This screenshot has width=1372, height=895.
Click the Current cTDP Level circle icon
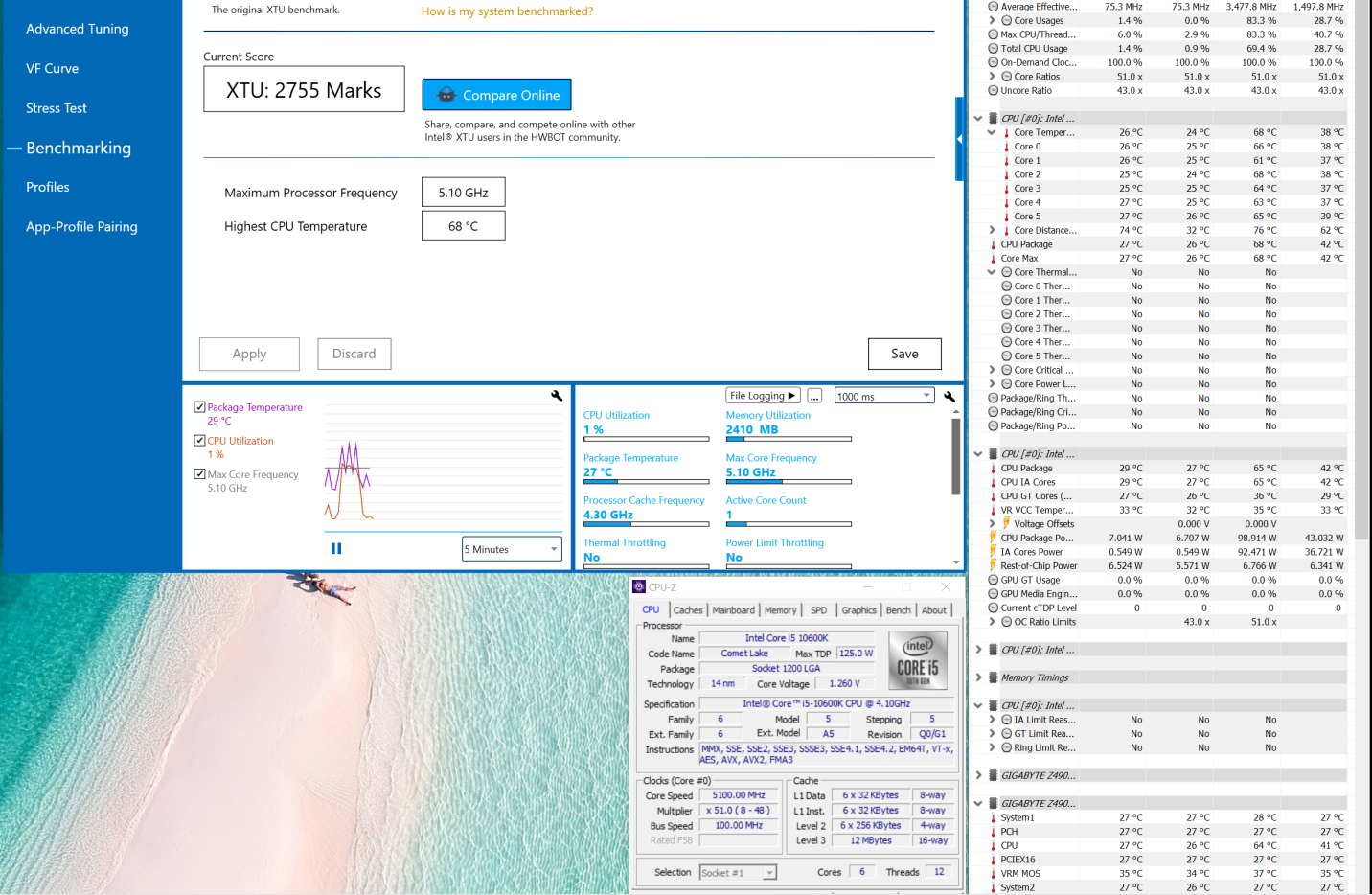[994, 608]
